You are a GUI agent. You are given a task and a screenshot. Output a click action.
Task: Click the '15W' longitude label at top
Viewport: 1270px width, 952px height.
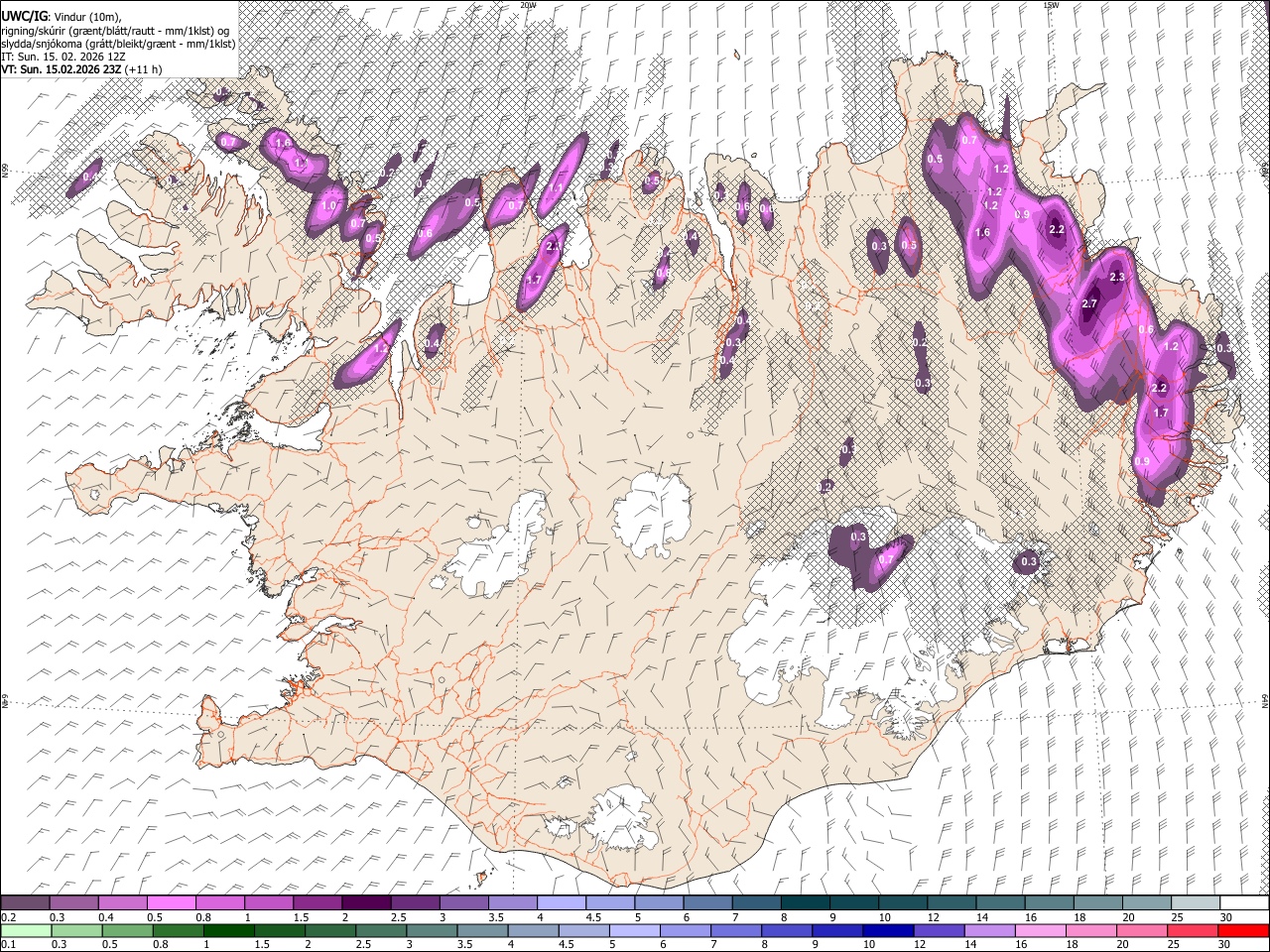(1050, 5)
